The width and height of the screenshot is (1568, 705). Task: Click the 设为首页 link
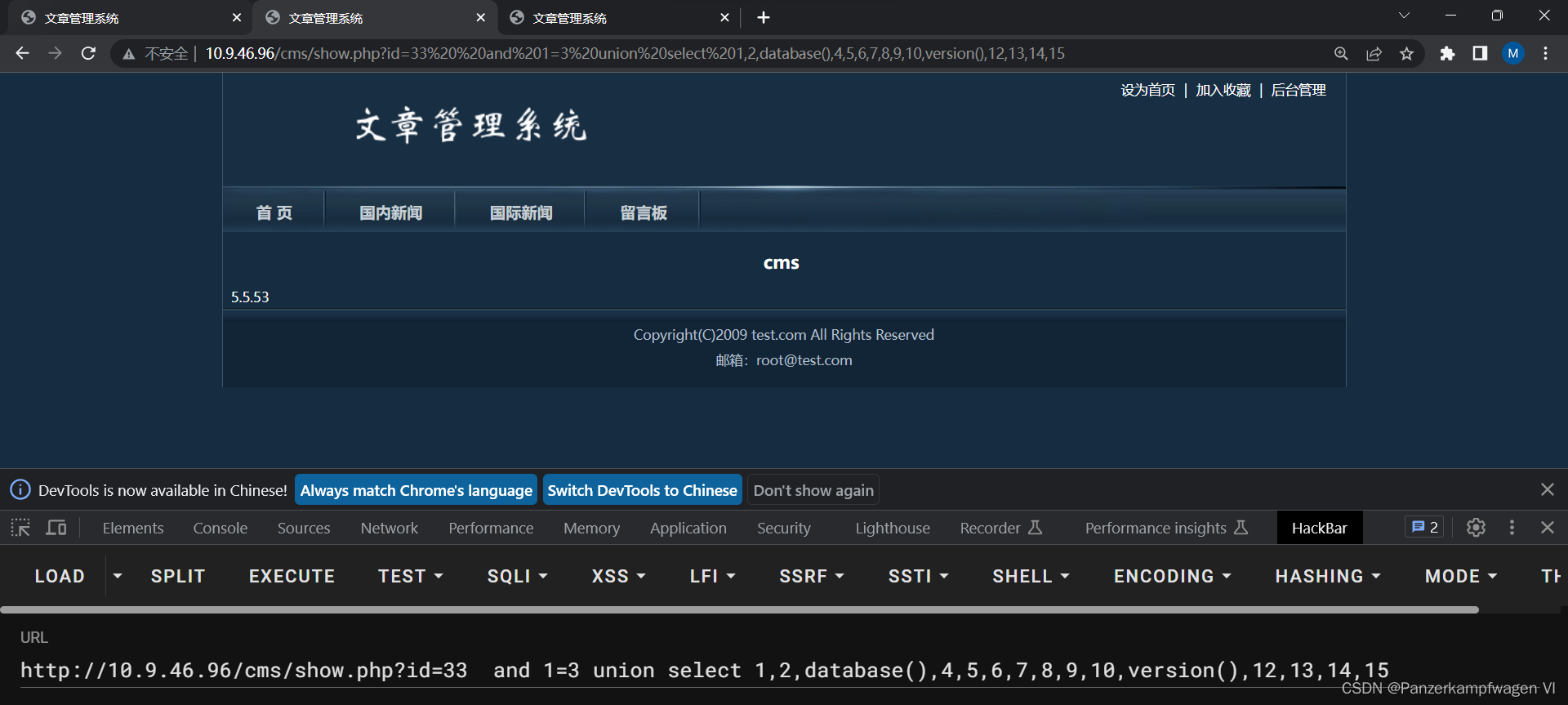(1147, 90)
